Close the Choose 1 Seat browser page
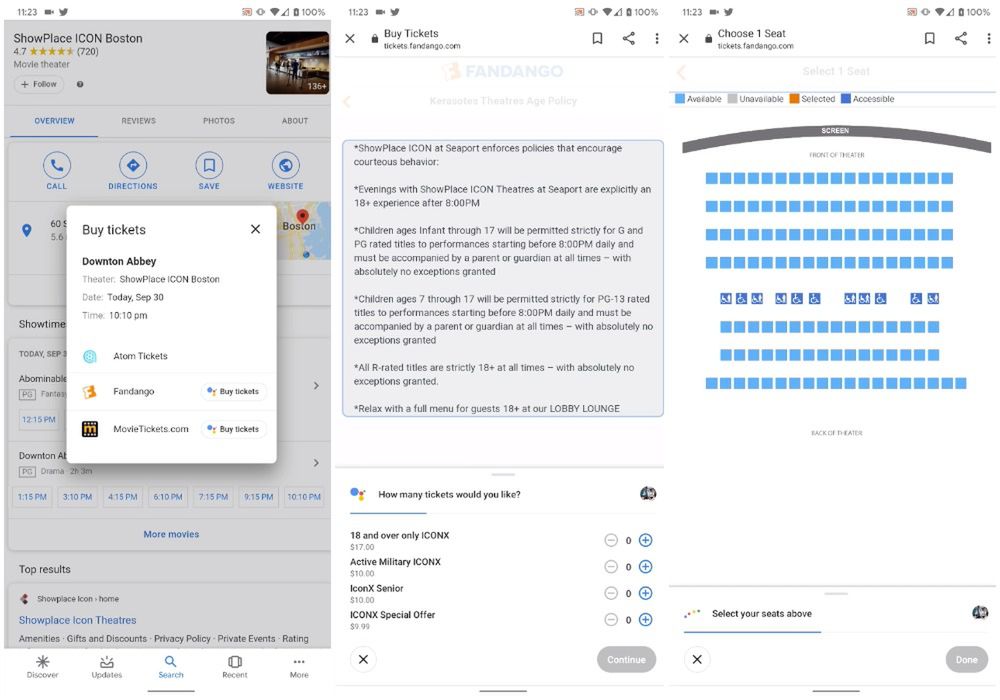The image size is (1000, 700). pyautogui.click(x=684, y=38)
